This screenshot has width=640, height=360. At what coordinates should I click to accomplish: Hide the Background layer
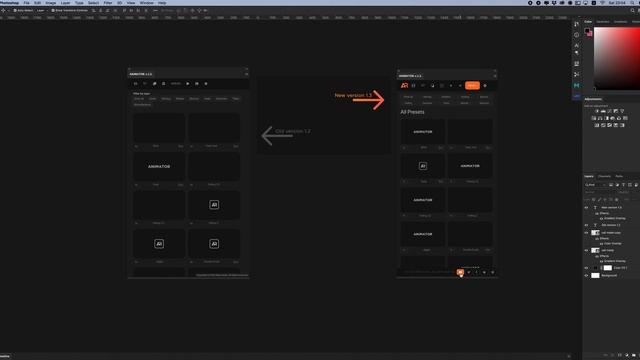point(587,276)
